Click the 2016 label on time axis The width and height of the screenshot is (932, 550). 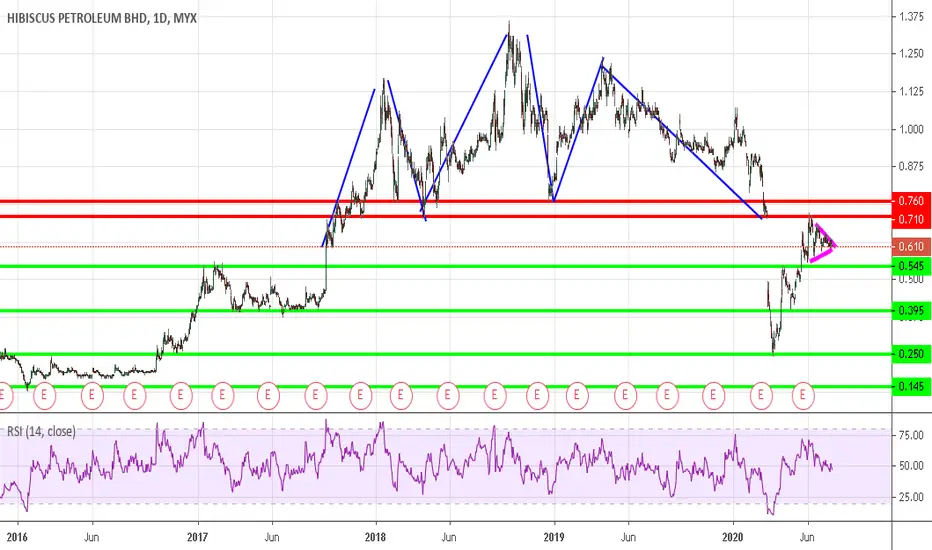click(x=17, y=538)
